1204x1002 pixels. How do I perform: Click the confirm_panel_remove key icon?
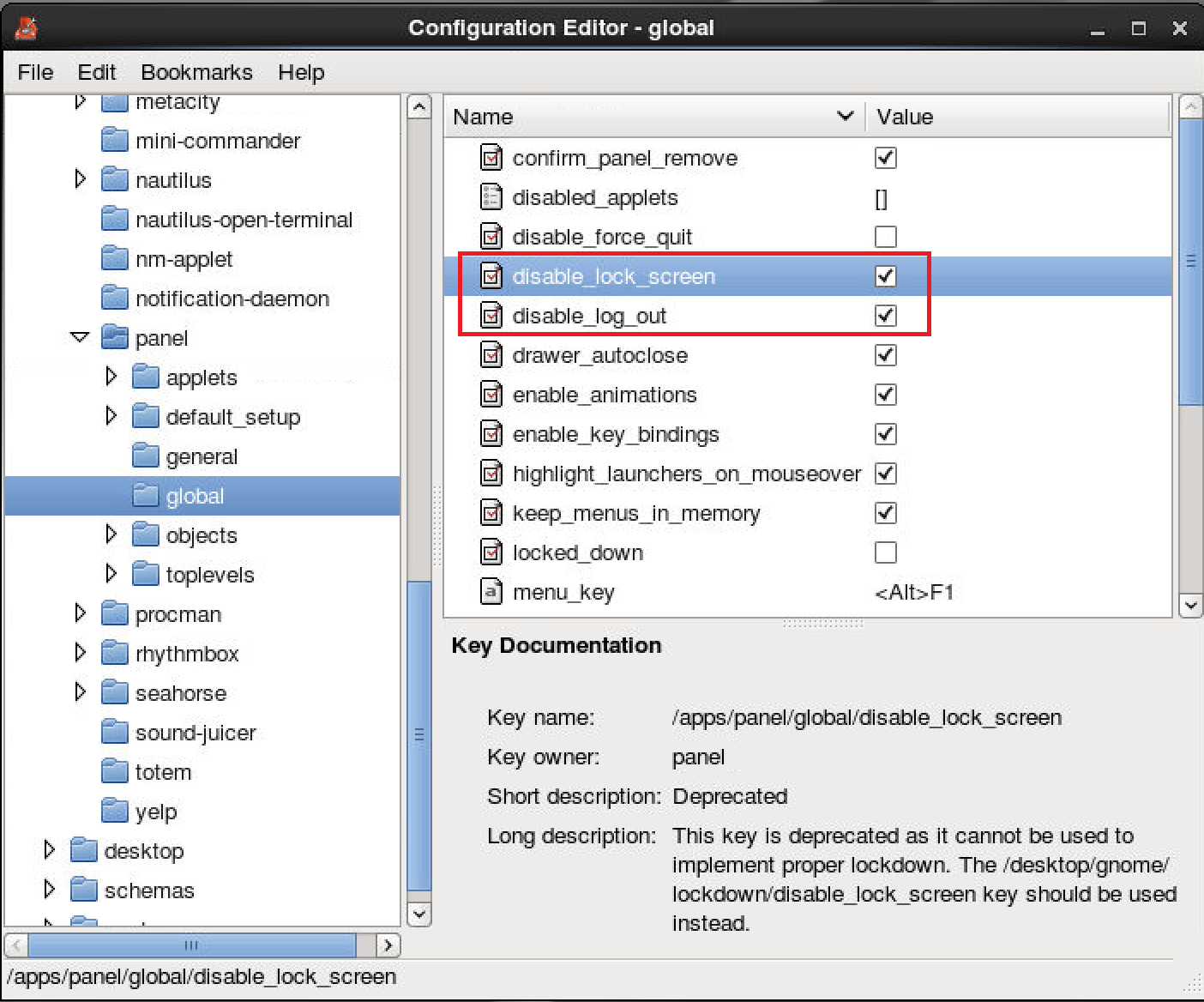click(491, 158)
